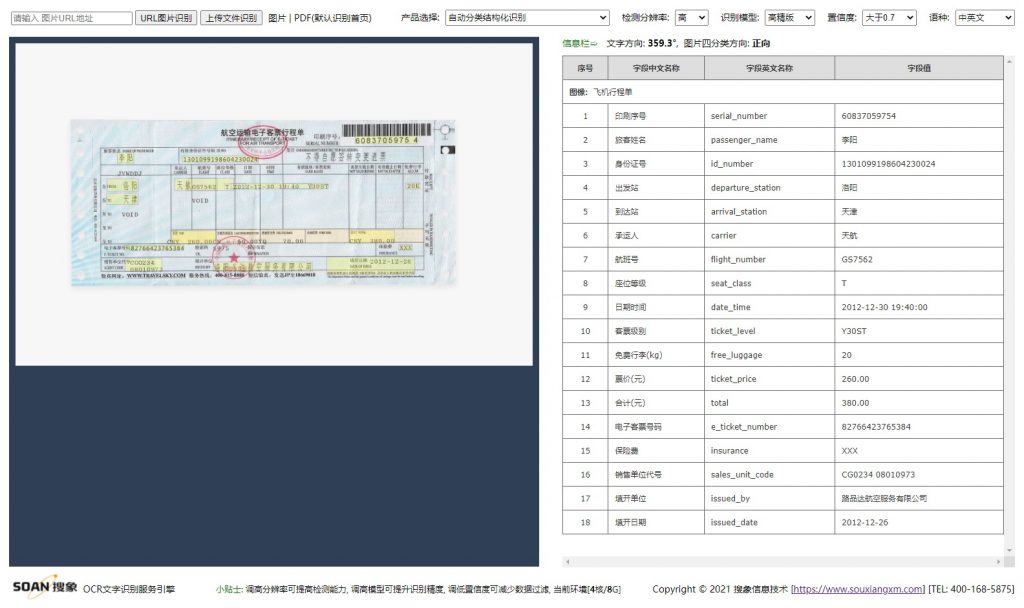
Task: Select the sales_unit_code cell
Action: (x=769, y=475)
